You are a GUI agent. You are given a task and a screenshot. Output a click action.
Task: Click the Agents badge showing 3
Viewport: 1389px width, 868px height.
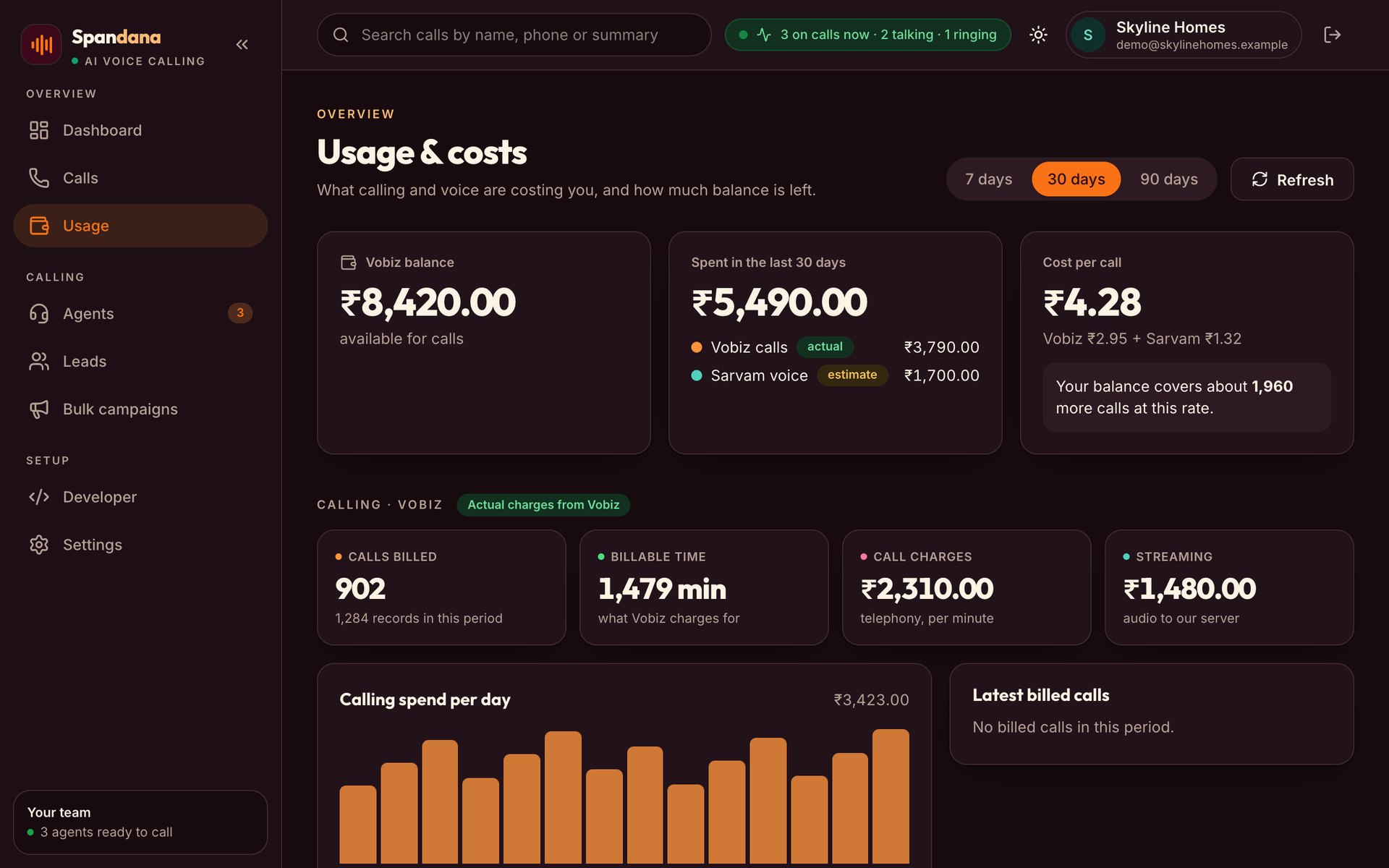240,313
